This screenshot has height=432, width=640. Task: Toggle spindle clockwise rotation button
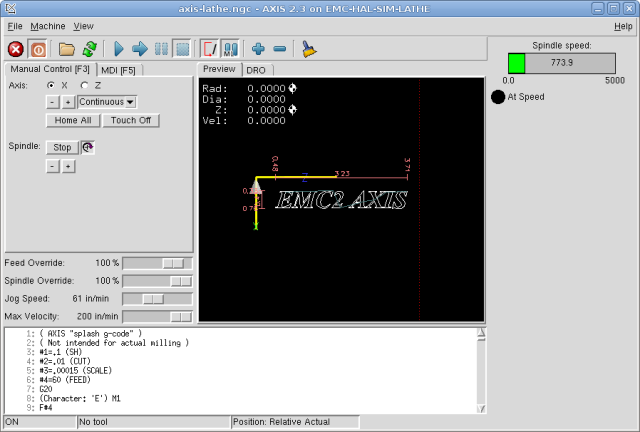coord(88,147)
